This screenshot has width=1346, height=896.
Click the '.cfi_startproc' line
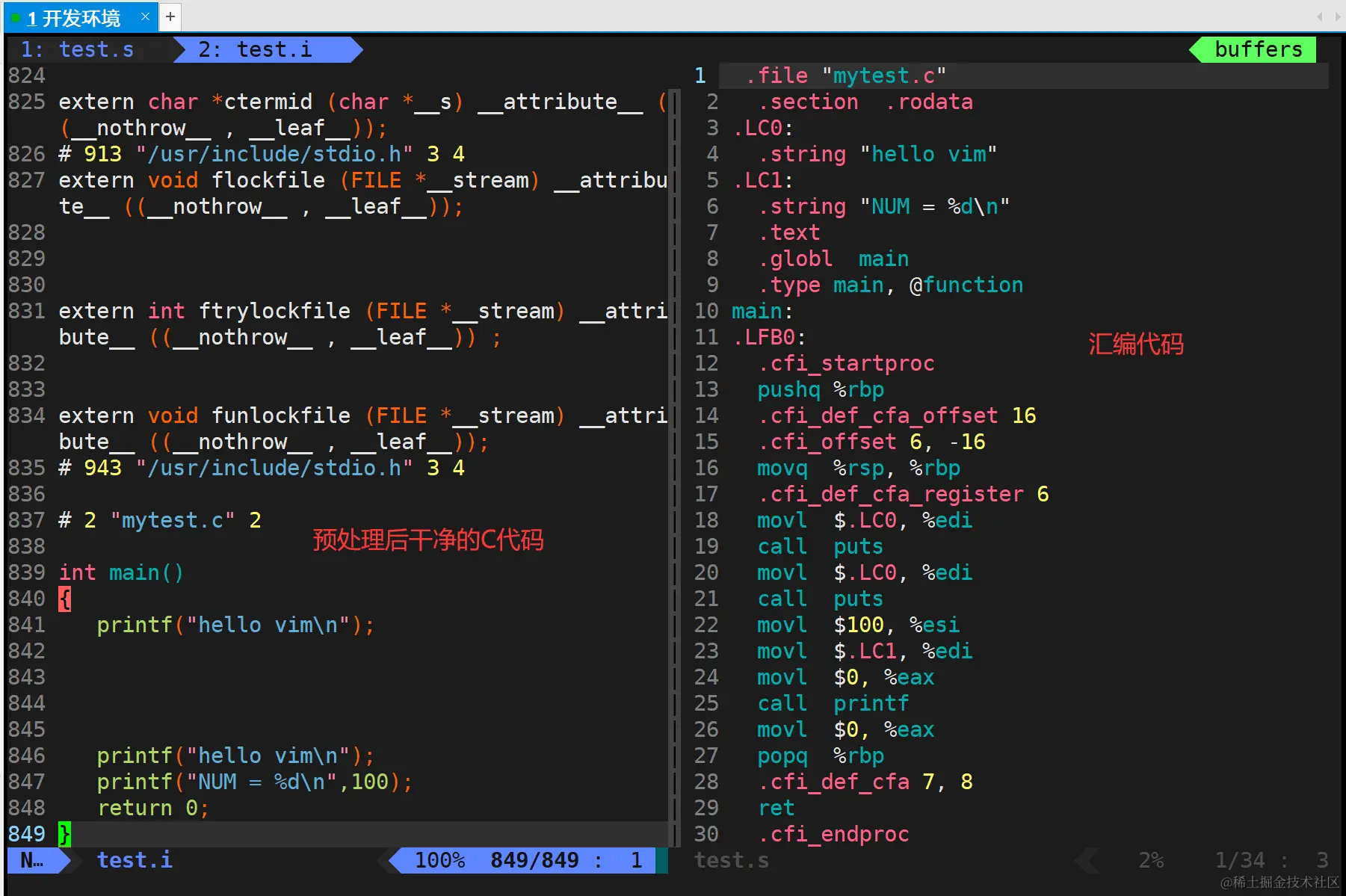pos(846,363)
